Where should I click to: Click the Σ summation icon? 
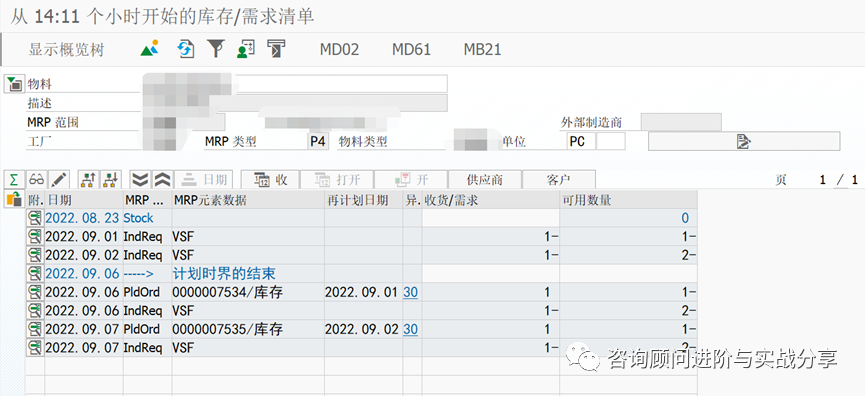[x=14, y=179]
